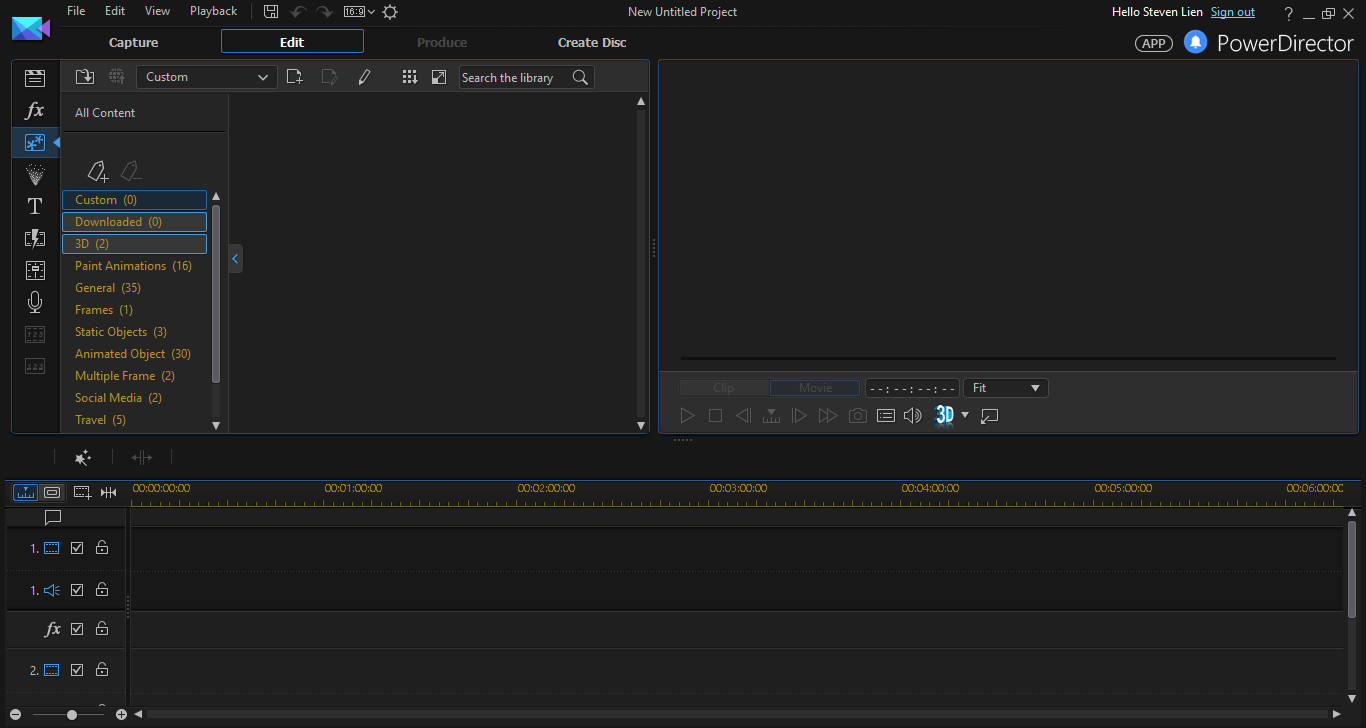Screen dimensions: 1366x728
Task: Switch to the Capture tab
Action: pos(134,42)
